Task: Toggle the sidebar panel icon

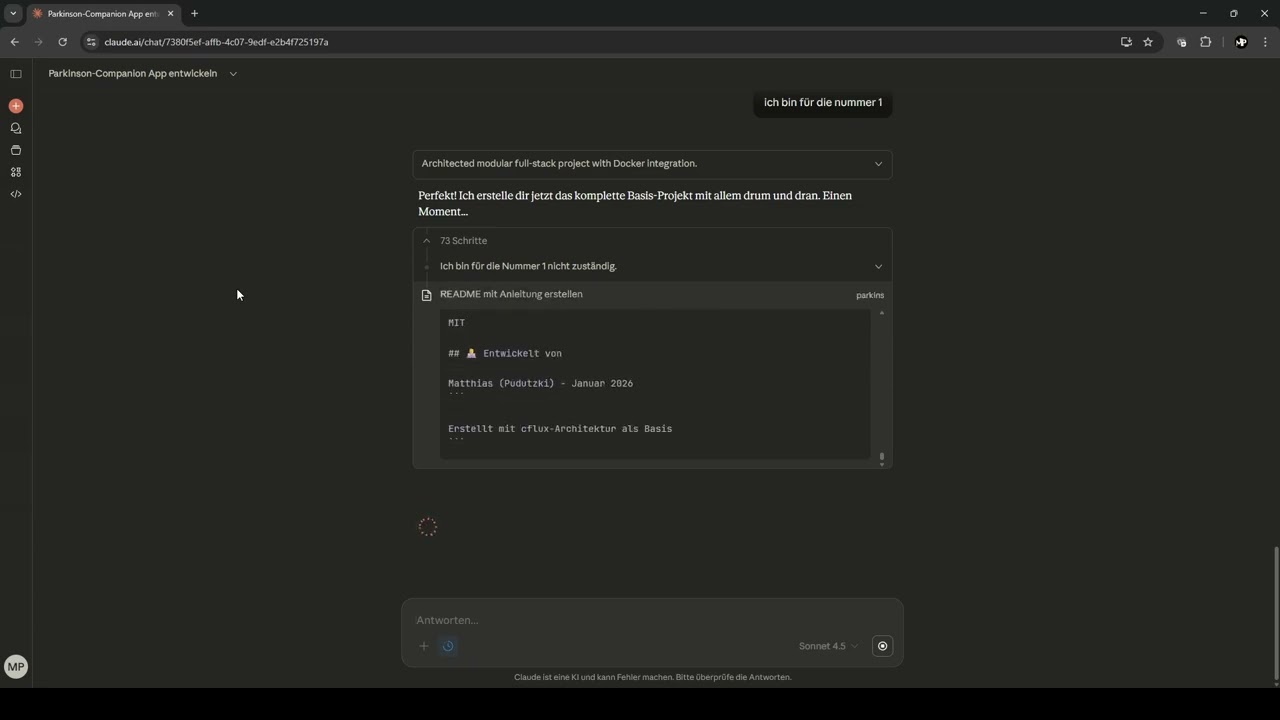Action: tap(16, 74)
